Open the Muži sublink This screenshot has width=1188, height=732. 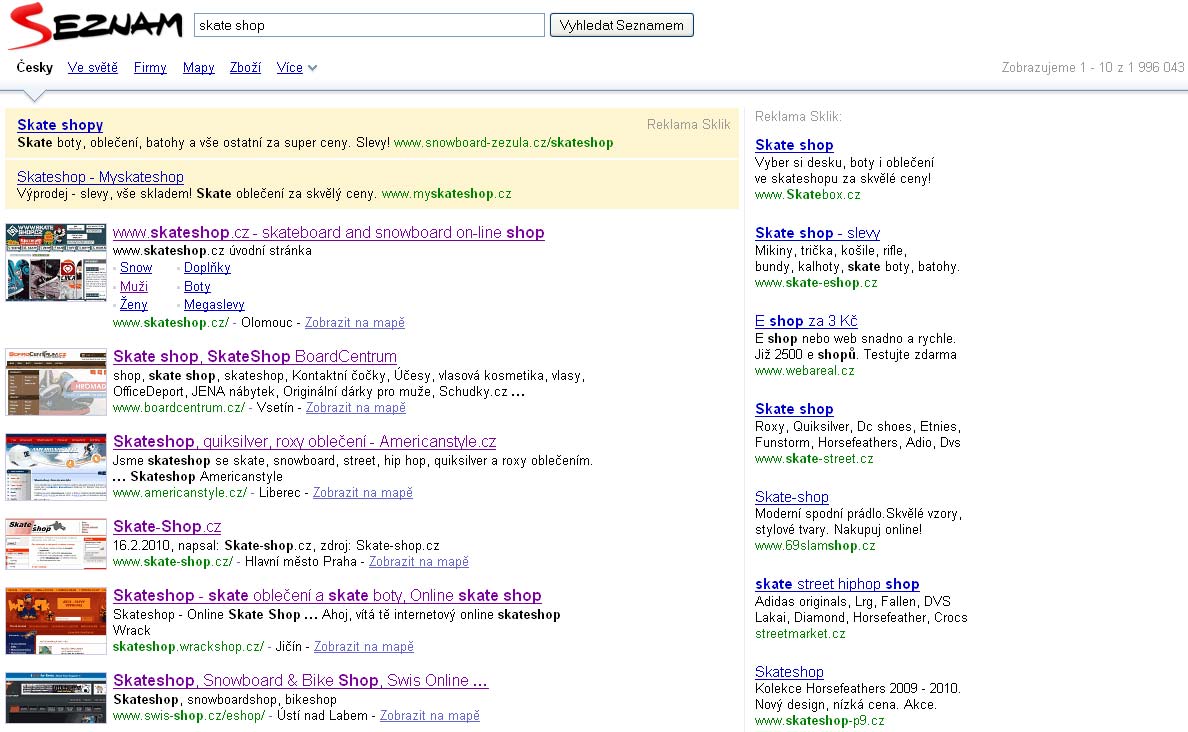[133, 286]
